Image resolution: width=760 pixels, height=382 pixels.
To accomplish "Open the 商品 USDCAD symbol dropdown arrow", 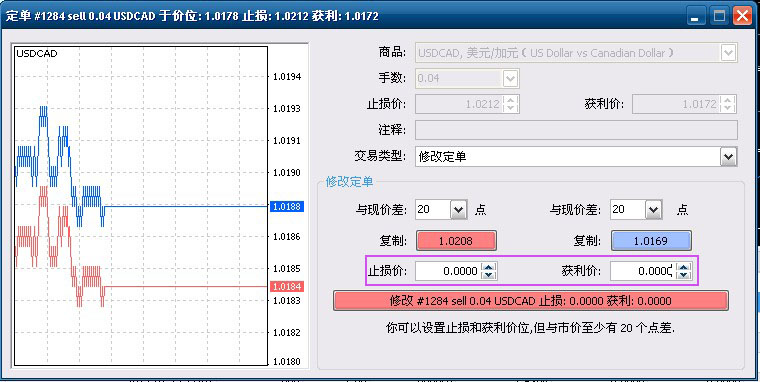I will tap(728, 53).
